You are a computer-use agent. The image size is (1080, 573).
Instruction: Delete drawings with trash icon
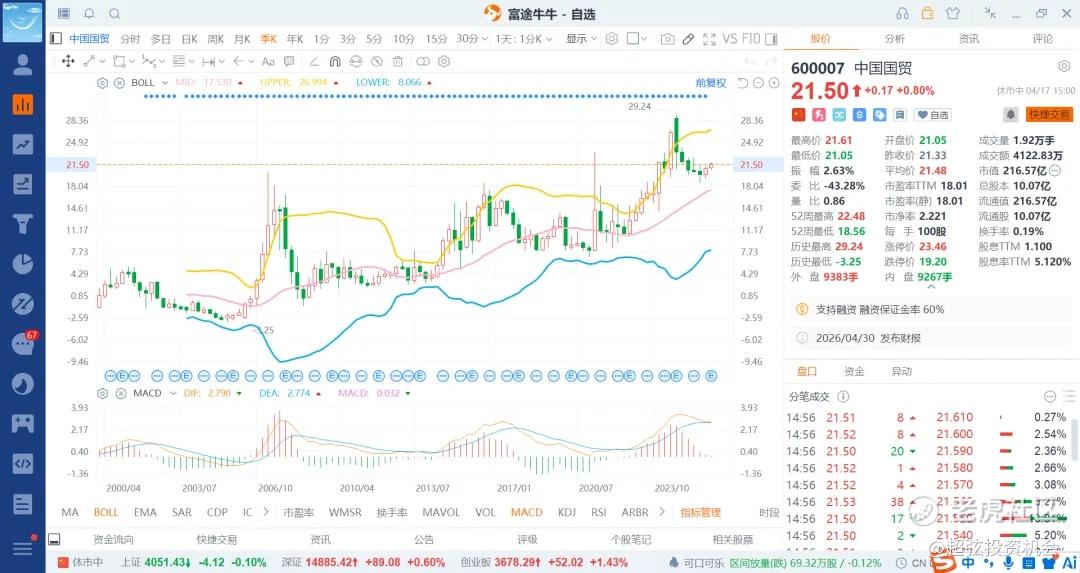click(x=397, y=61)
